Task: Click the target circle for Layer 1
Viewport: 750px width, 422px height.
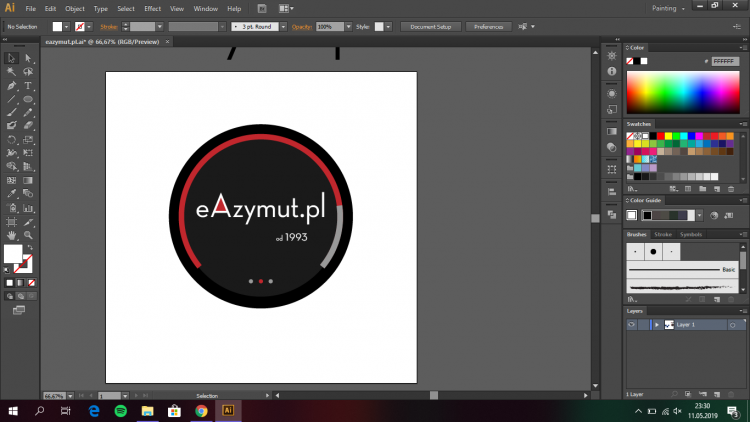Action: (x=733, y=325)
